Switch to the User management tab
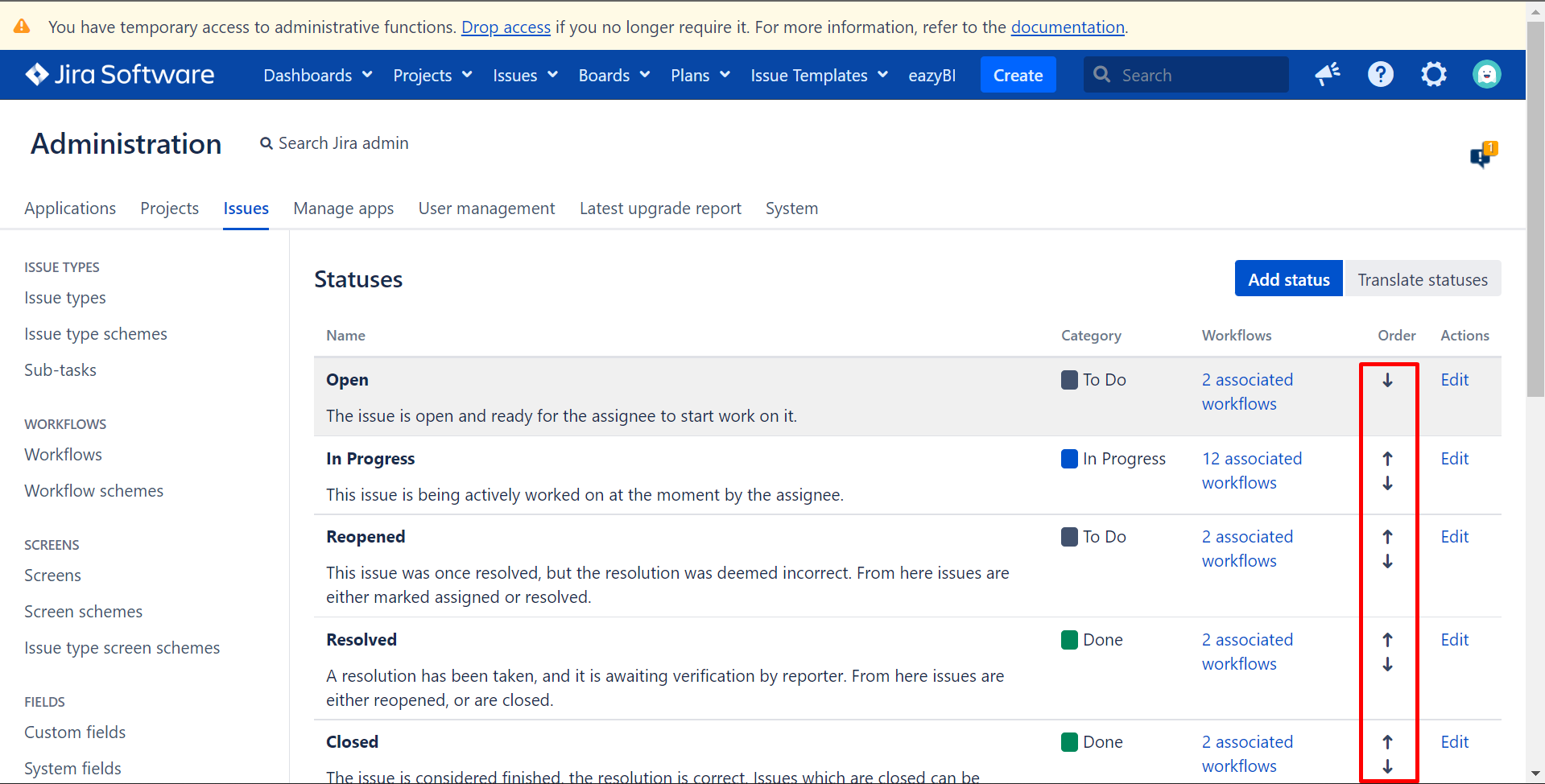This screenshot has width=1545, height=784. point(486,208)
